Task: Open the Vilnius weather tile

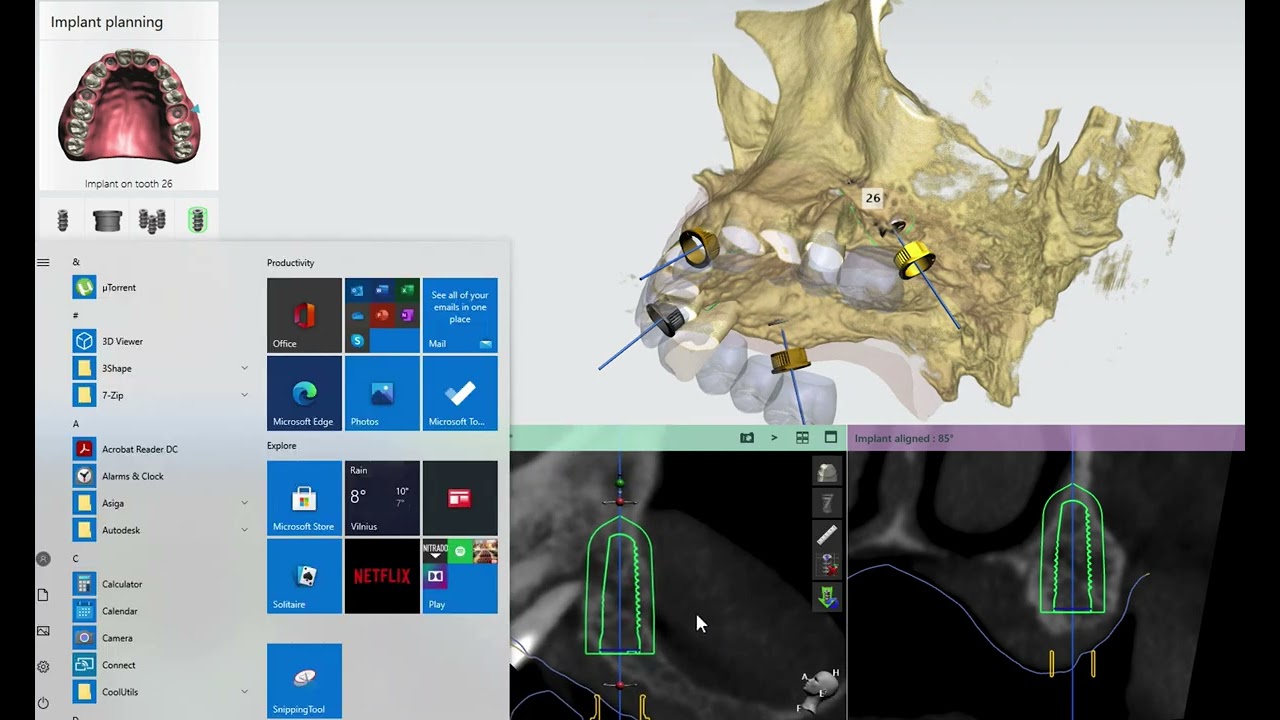Action: (382, 498)
